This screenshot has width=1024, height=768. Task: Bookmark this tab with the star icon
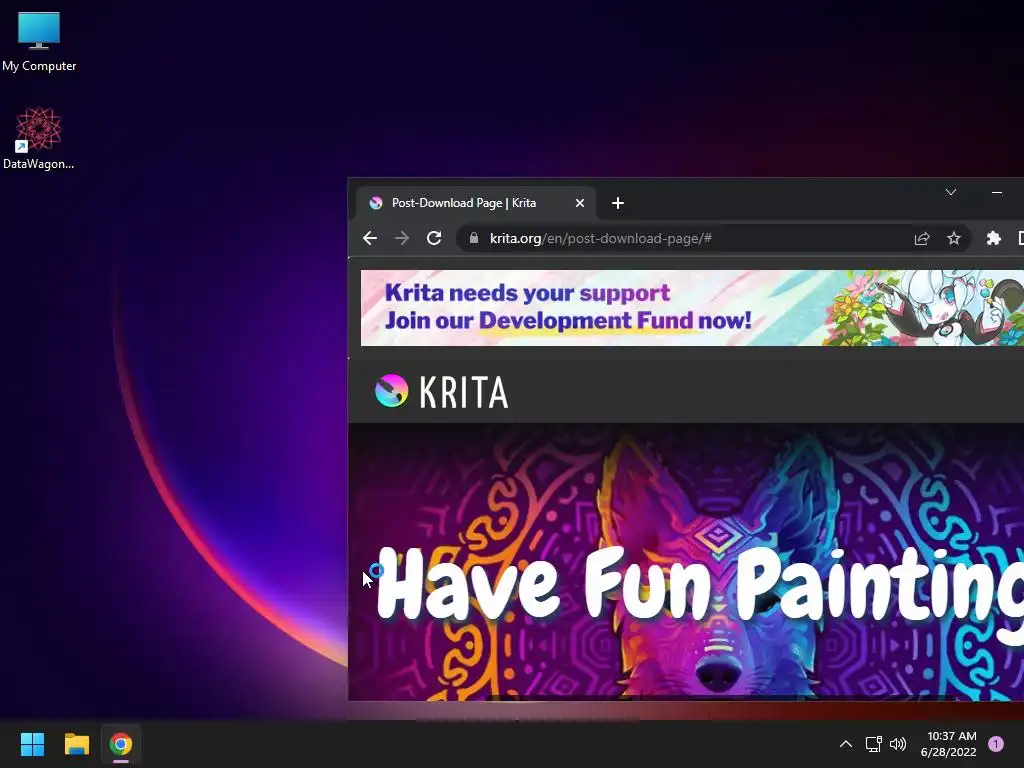pyautogui.click(x=953, y=238)
